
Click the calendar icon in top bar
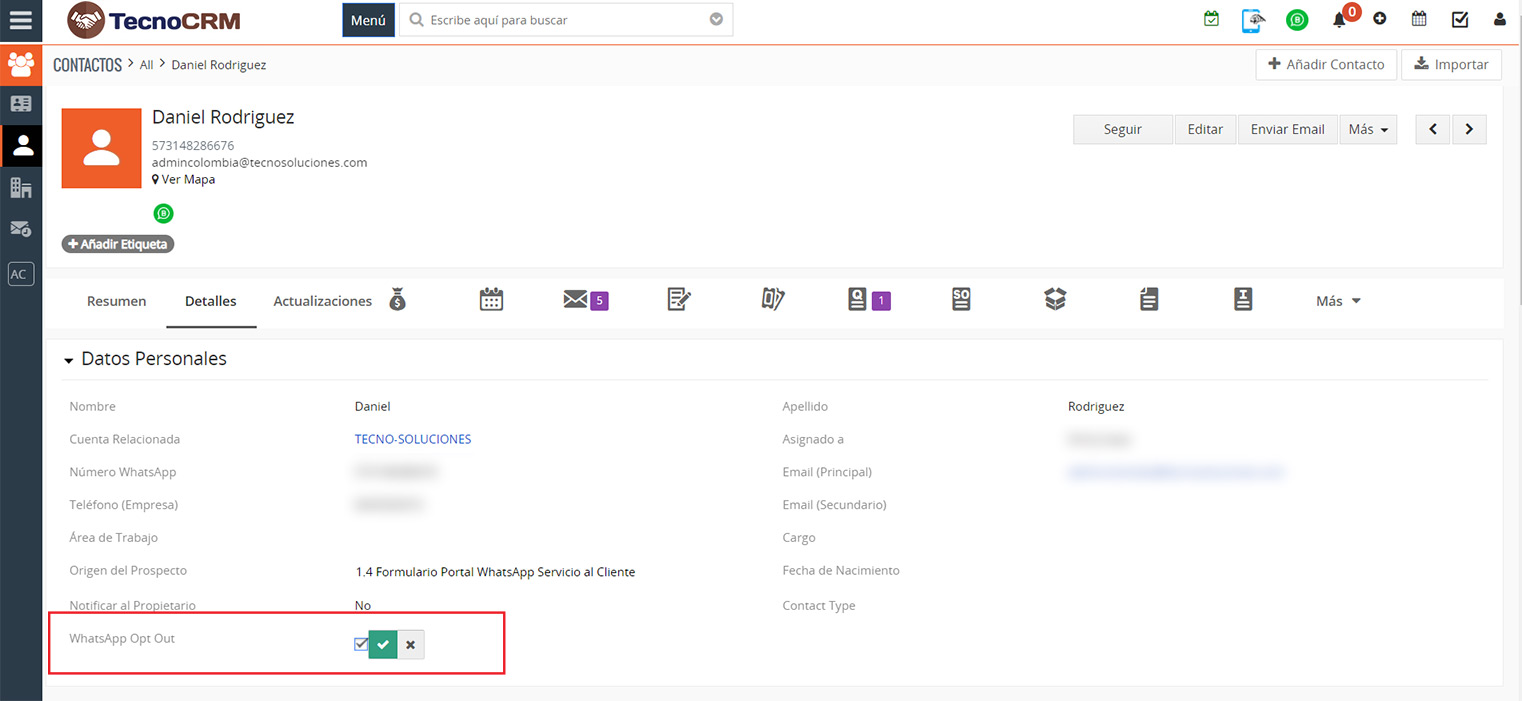1419,19
